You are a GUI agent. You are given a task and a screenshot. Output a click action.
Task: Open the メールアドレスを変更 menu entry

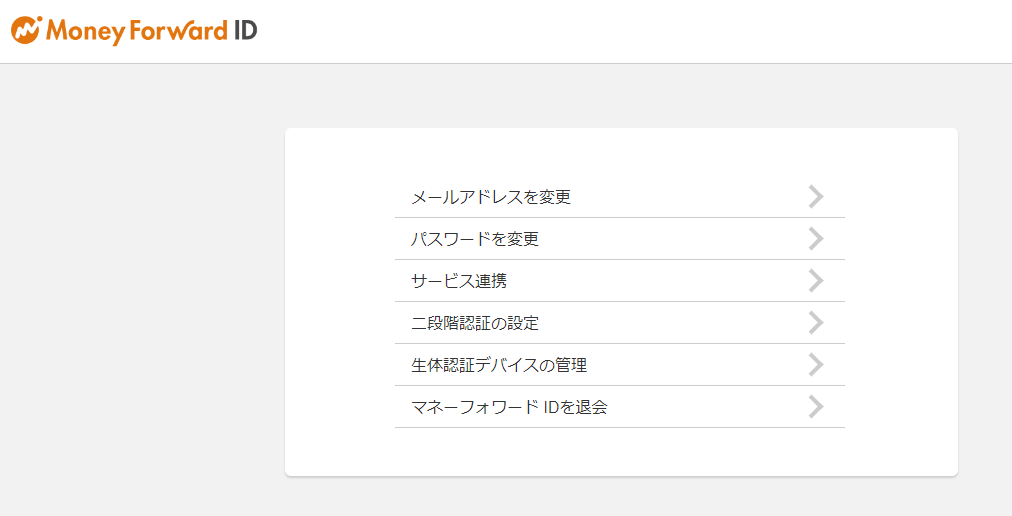(620, 197)
